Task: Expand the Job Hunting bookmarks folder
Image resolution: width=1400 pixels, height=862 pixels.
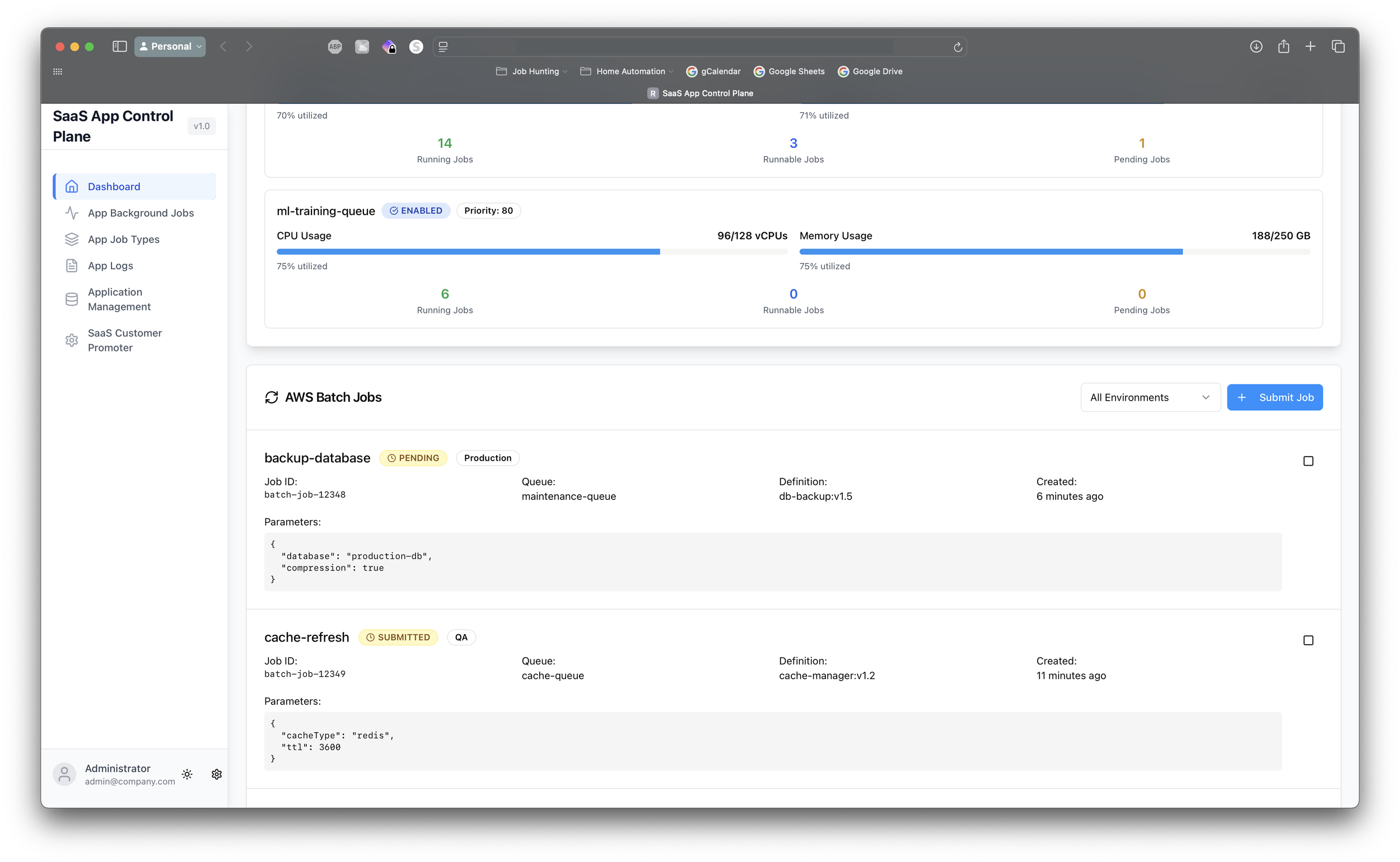Action: pyautogui.click(x=531, y=71)
